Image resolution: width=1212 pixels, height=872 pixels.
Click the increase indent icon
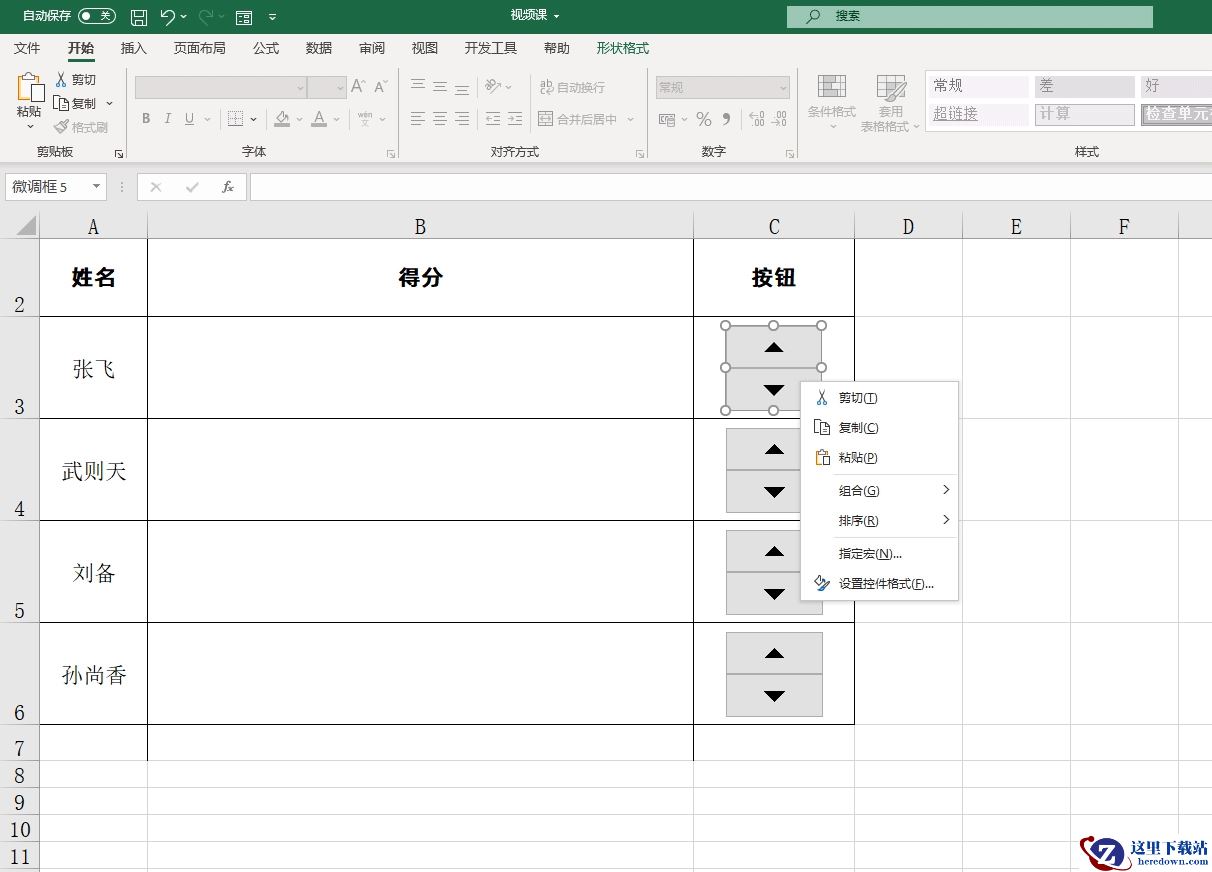515,119
